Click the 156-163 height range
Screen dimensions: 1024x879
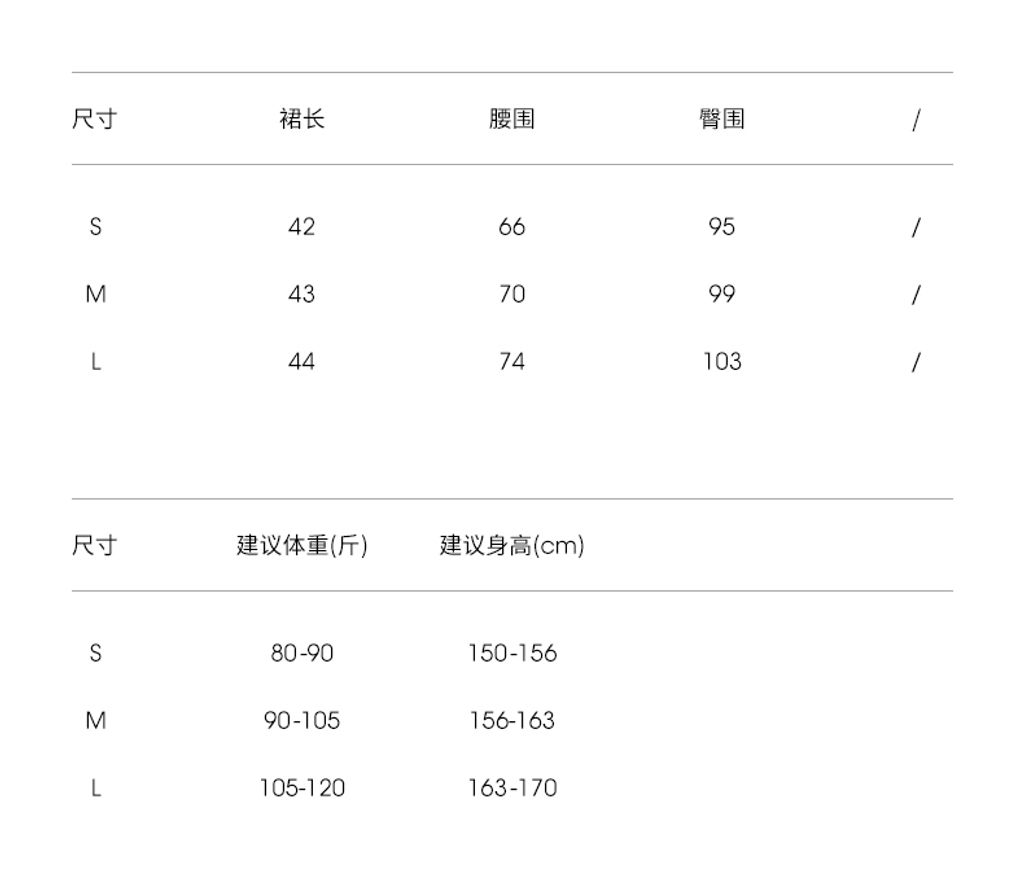[512, 720]
